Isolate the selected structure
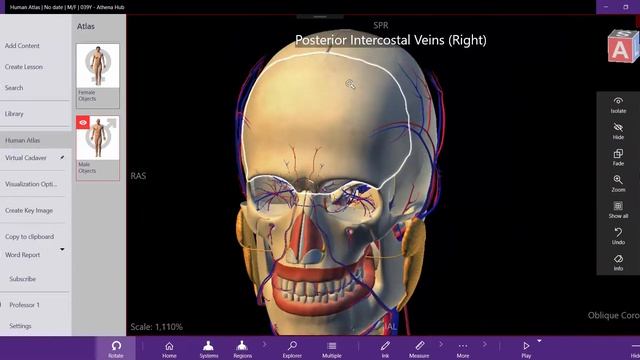 coord(618,105)
